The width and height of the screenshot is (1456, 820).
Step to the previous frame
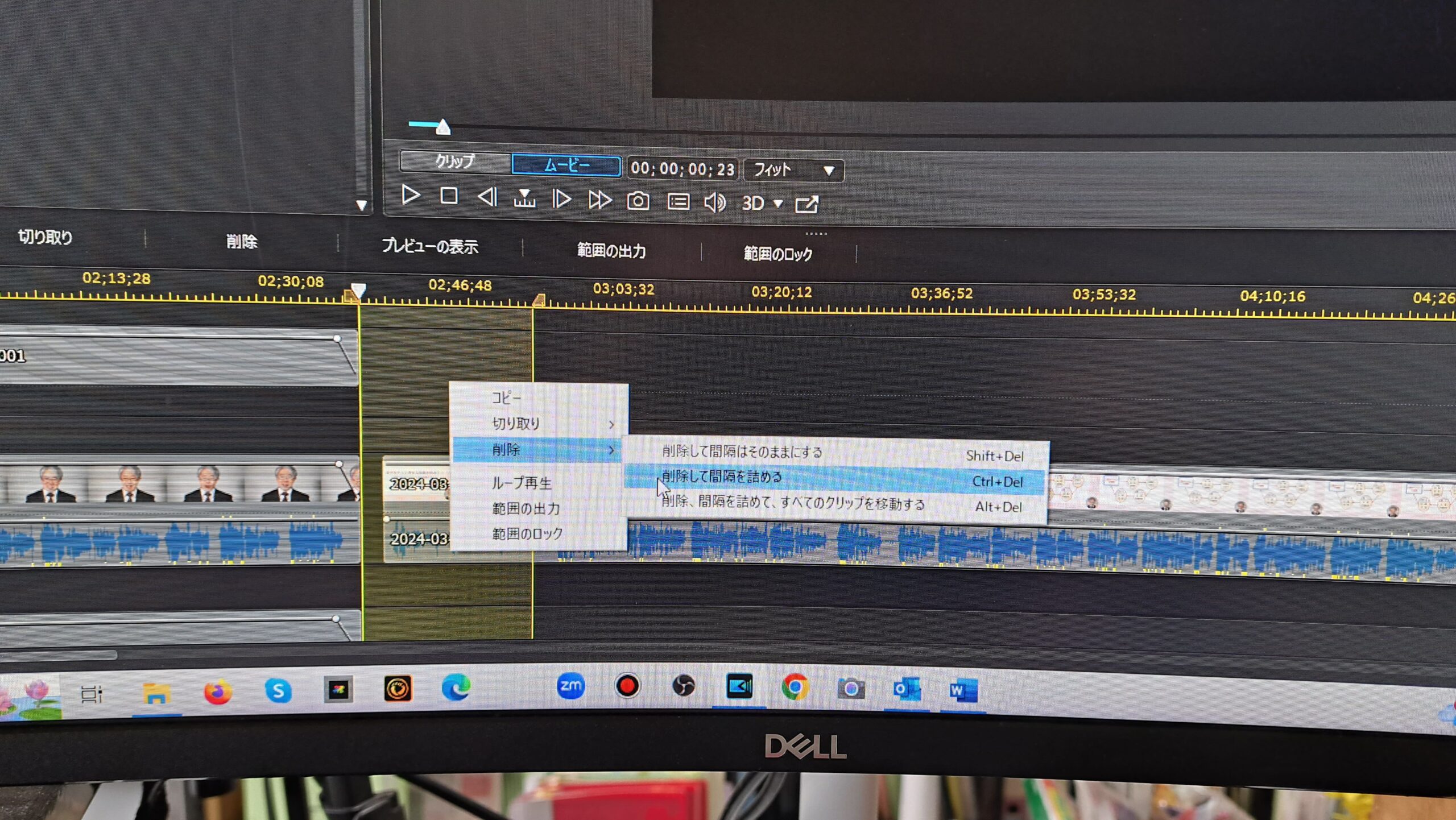487,197
